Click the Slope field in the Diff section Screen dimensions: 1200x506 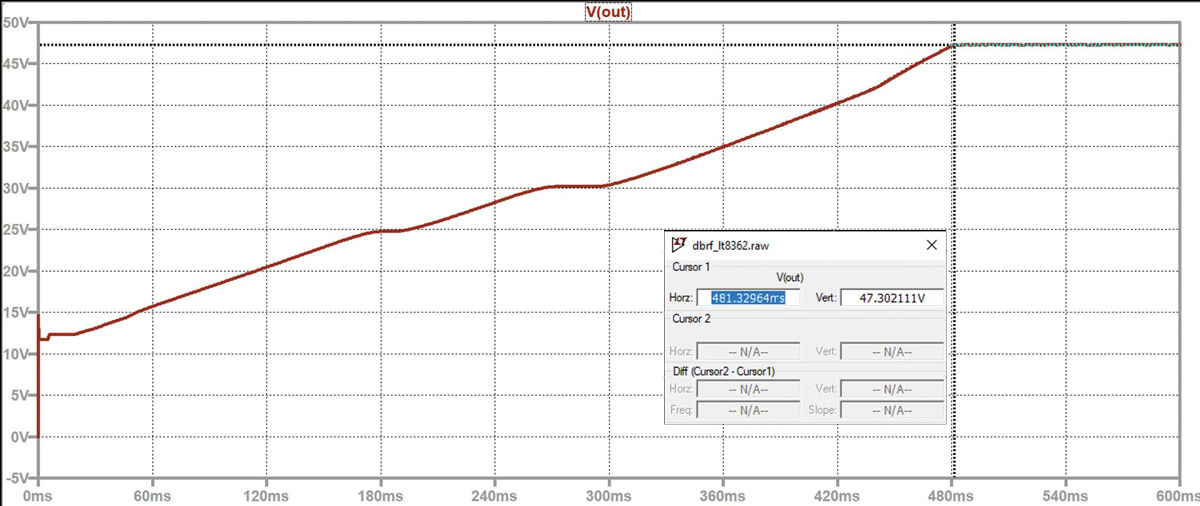(892, 409)
